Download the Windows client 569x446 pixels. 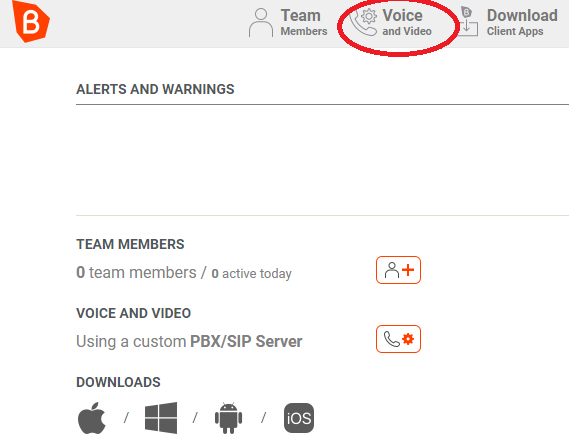point(161,418)
